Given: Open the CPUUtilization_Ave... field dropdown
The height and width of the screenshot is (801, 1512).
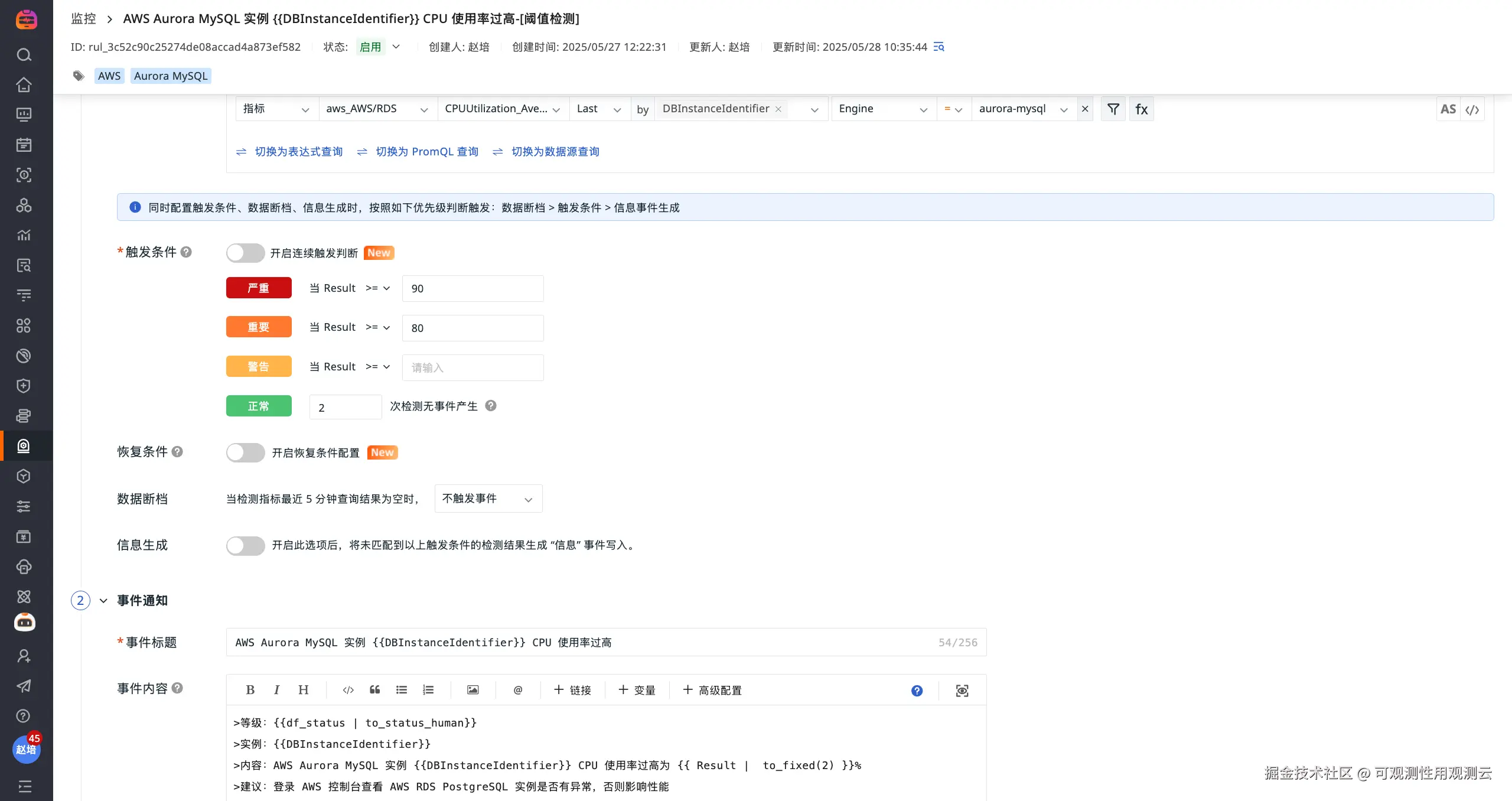Looking at the screenshot, I should pyautogui.click(x=503, y=109).
